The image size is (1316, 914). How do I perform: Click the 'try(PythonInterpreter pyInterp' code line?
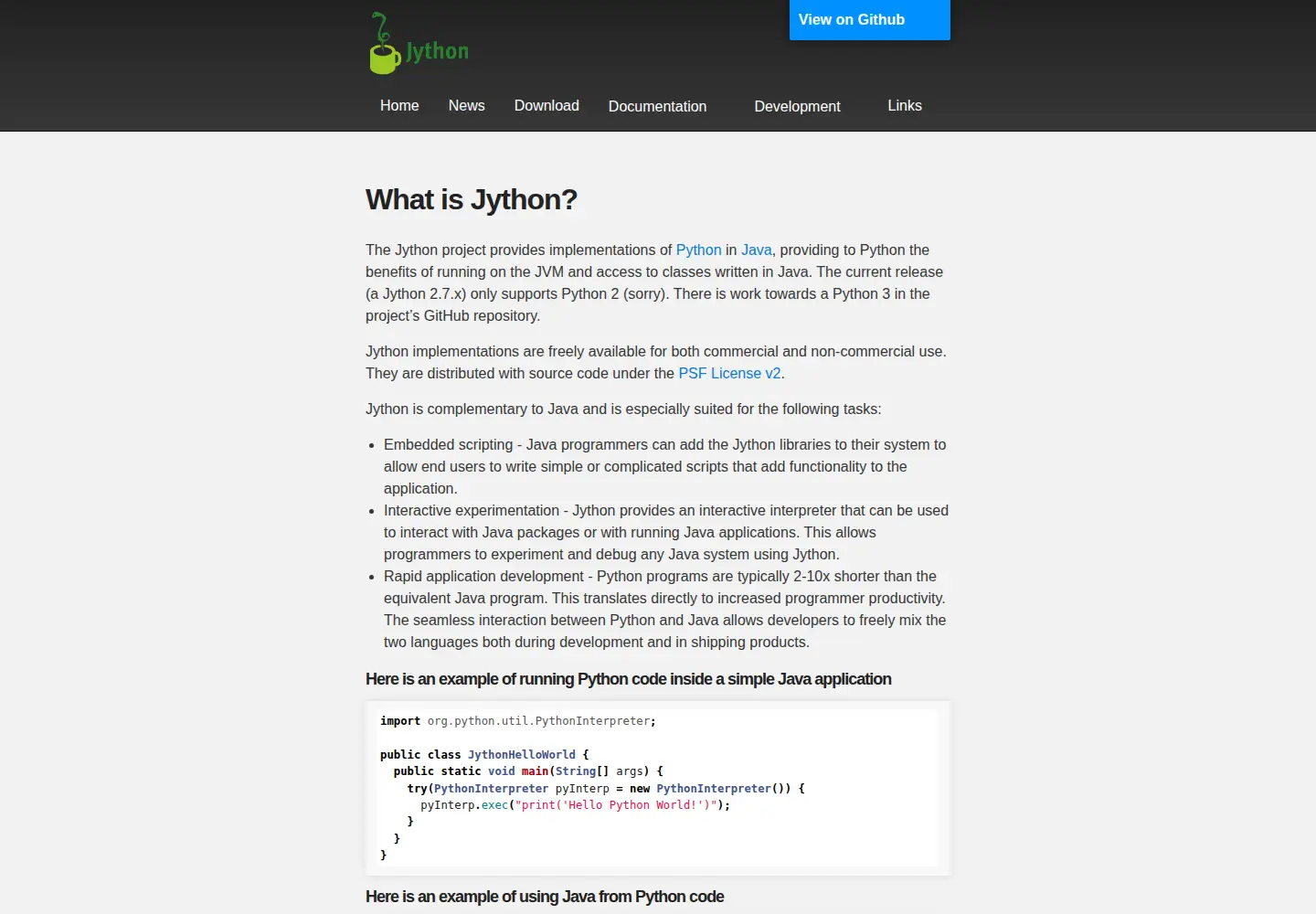[x=606, y=789]
